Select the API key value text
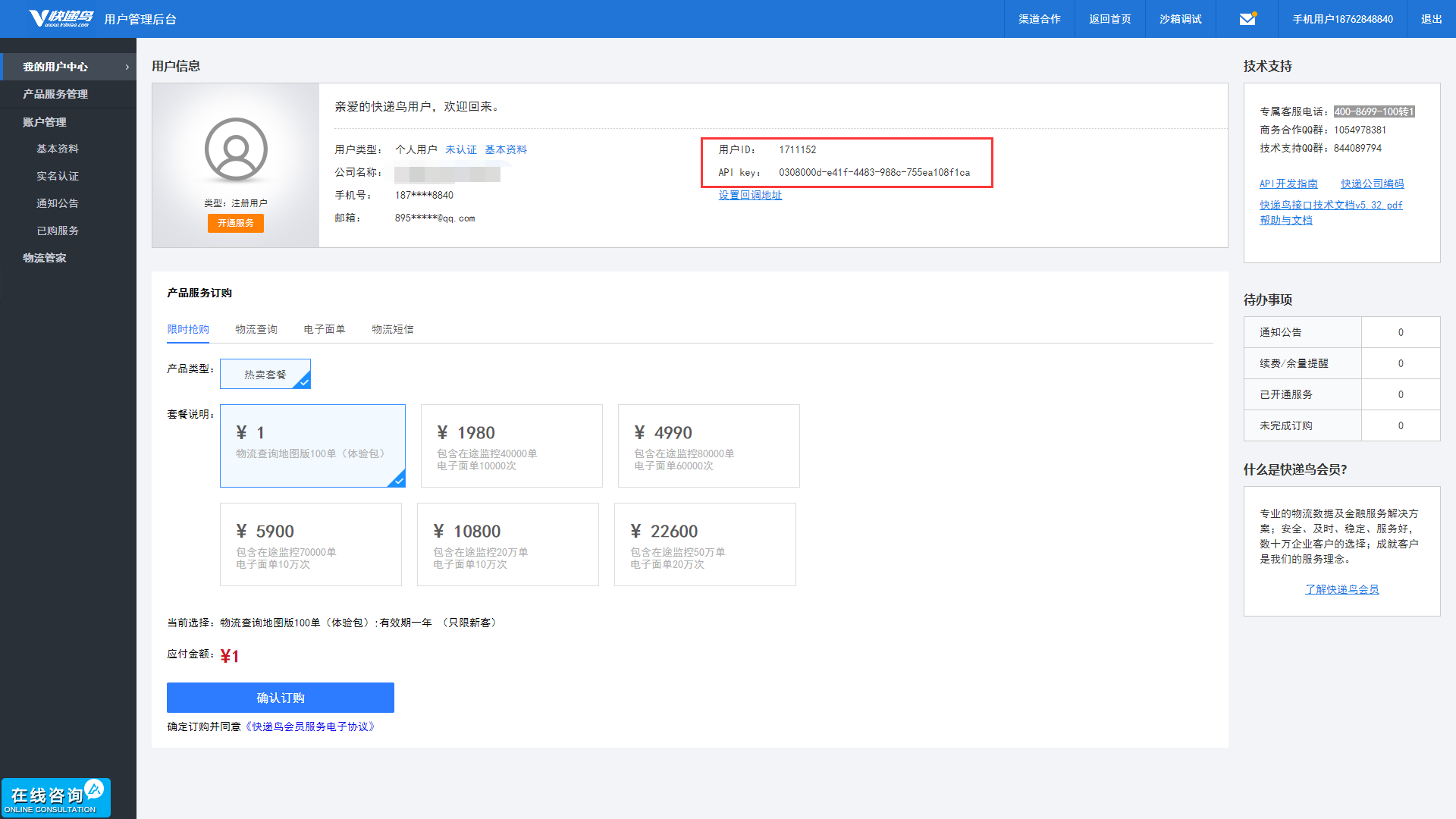The width and height of the screenshot is (1456, 819). (874, 172)
